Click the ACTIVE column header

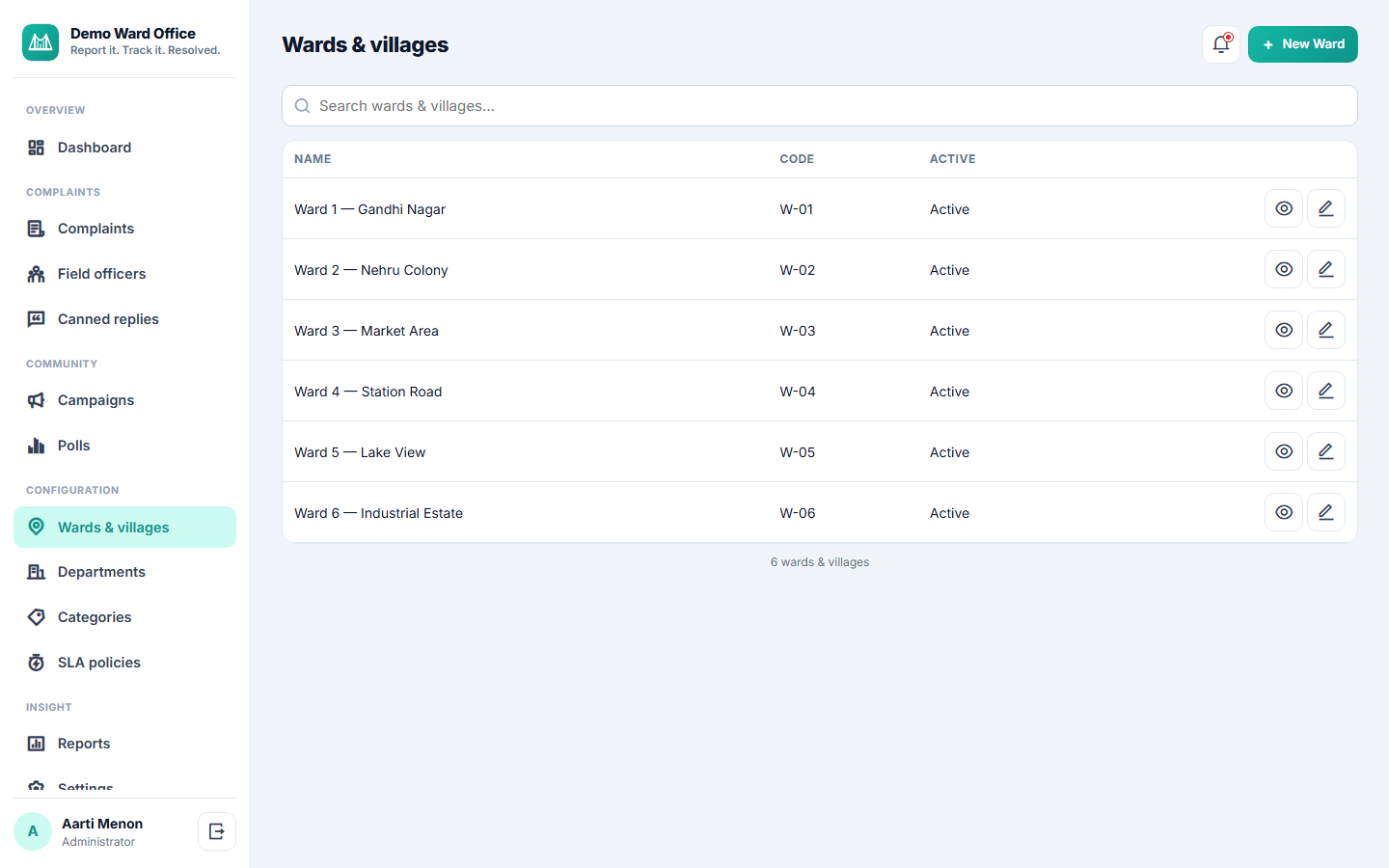[953, 159]
